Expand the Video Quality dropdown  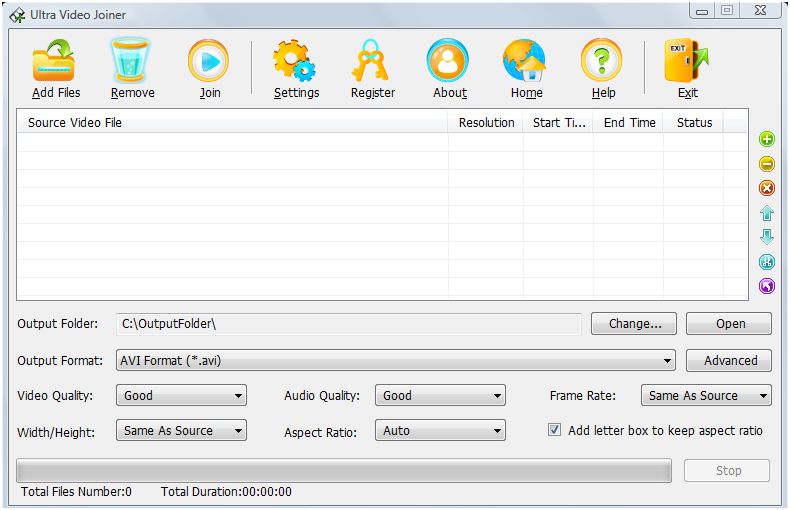tap(181, 395)
